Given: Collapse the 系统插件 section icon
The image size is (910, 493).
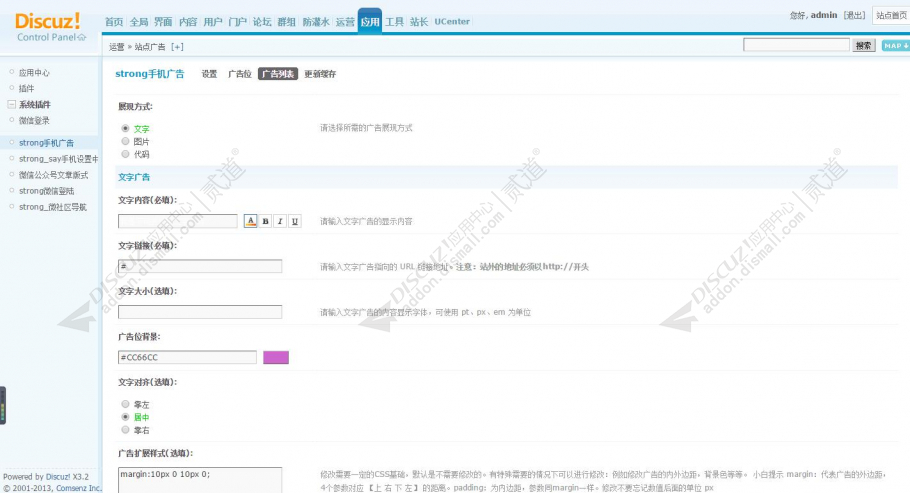Looking at the screenshot, I should 11,105.
